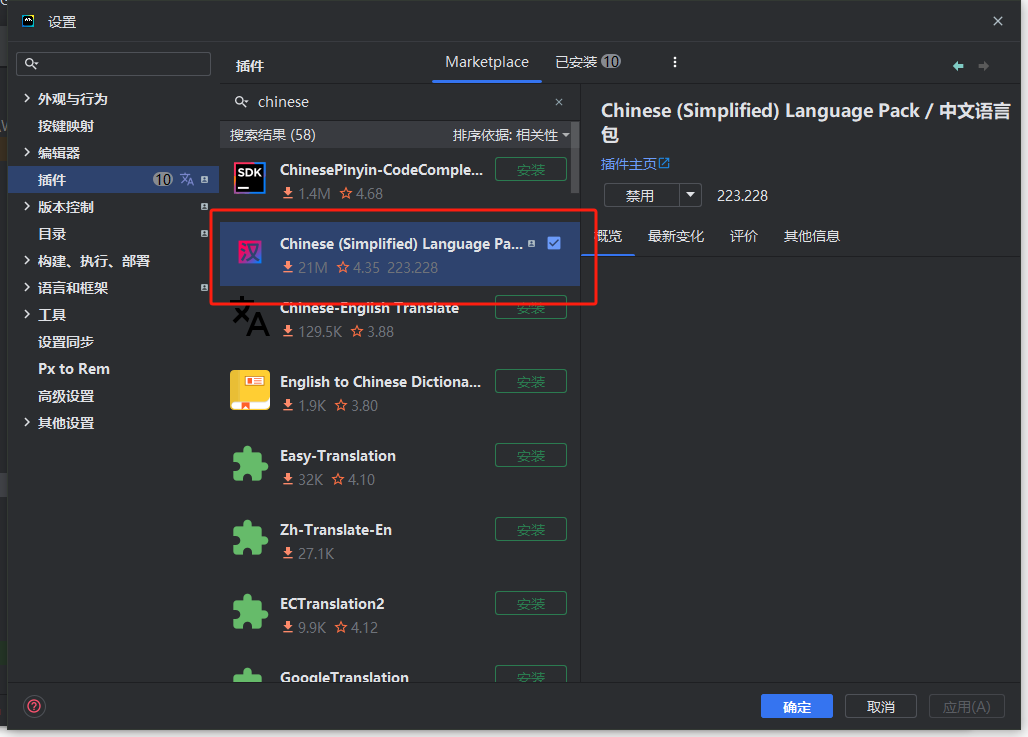1028x737 pixels.
Task: Open the 评价 tab
Action: (x=743, y=236)
